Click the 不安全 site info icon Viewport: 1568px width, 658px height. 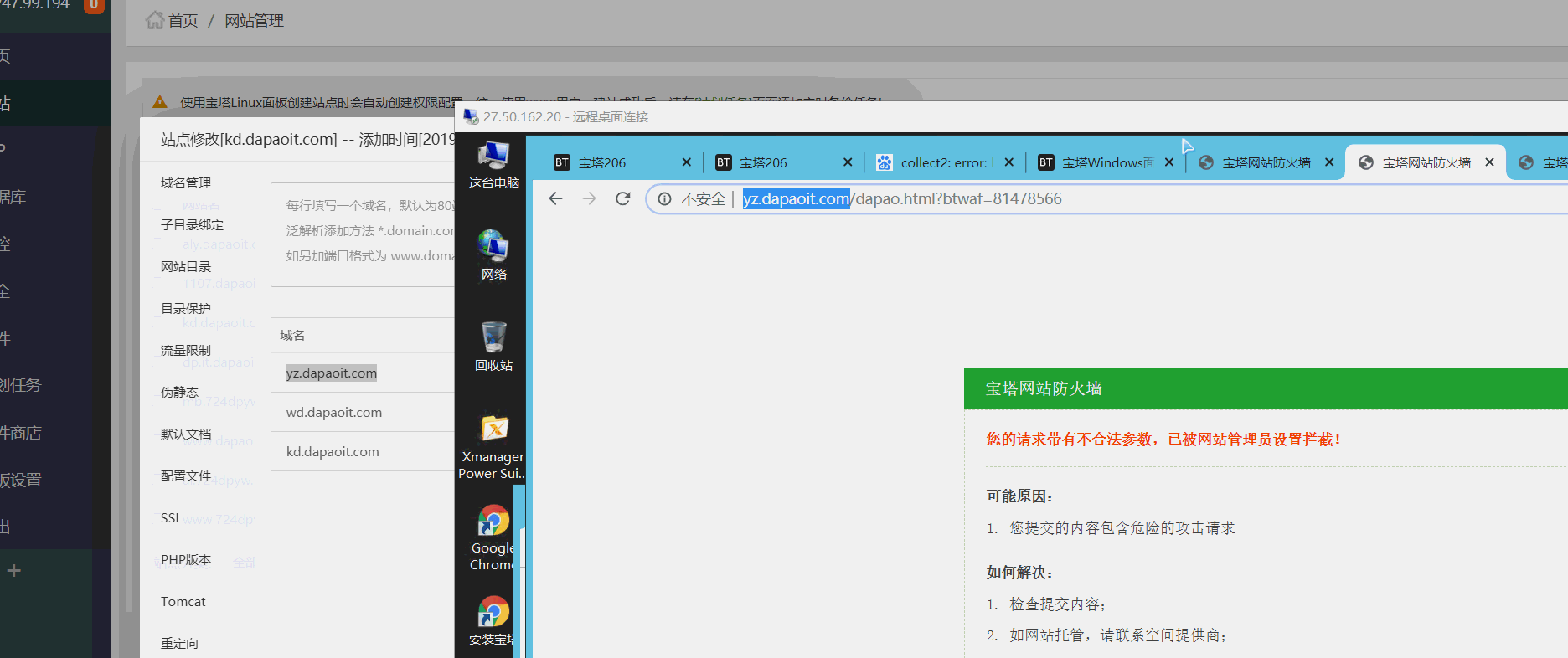pos(664,198)
